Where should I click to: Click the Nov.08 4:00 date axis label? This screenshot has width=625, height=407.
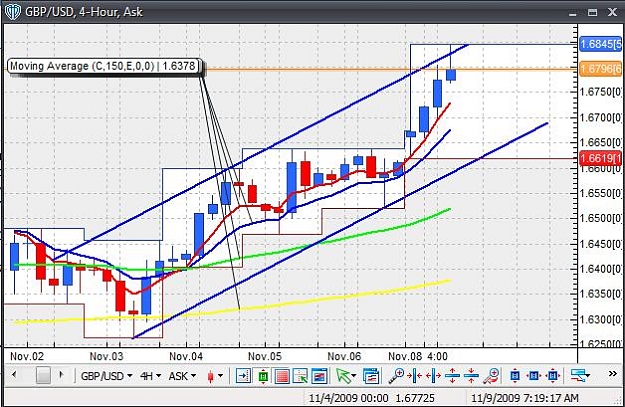point(418,356)
